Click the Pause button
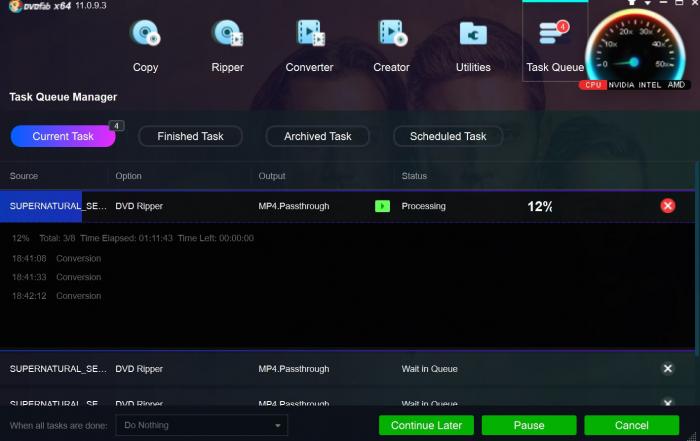 (529, 425)
